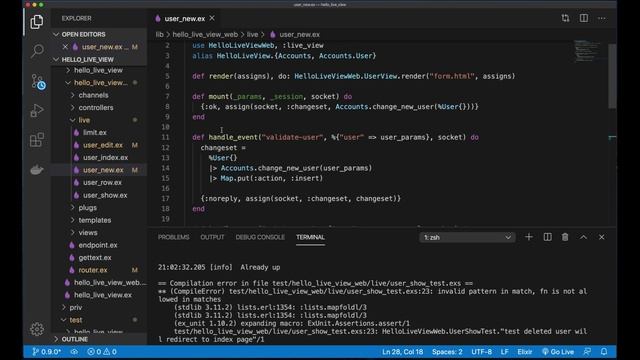The width and height of the screenshot is (640, 360).
Task: Open the Explorer view in activity bar
Action: click(37, 22)
